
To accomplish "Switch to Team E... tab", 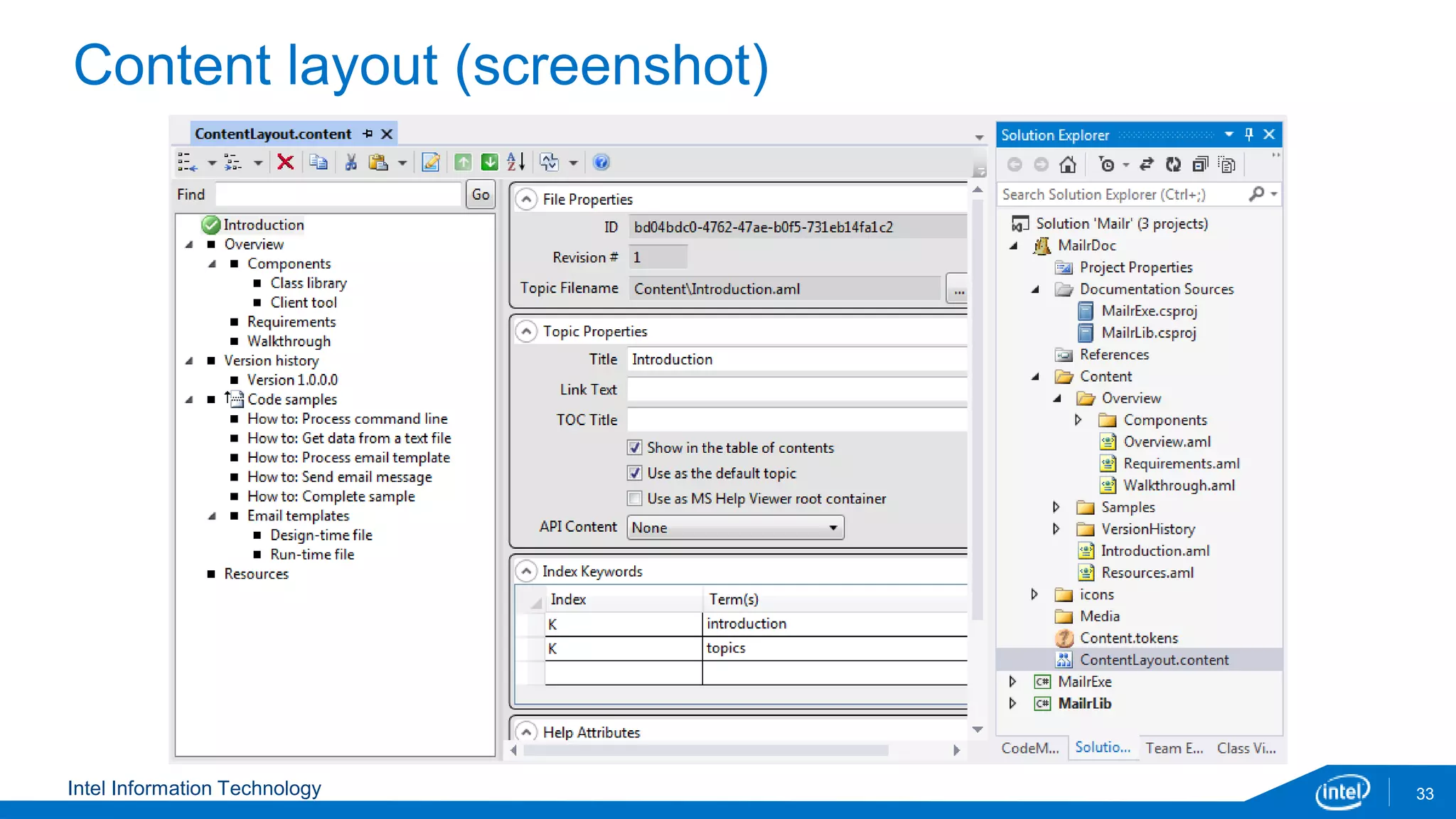I will pyautogui.click(x=1174, y=749).
